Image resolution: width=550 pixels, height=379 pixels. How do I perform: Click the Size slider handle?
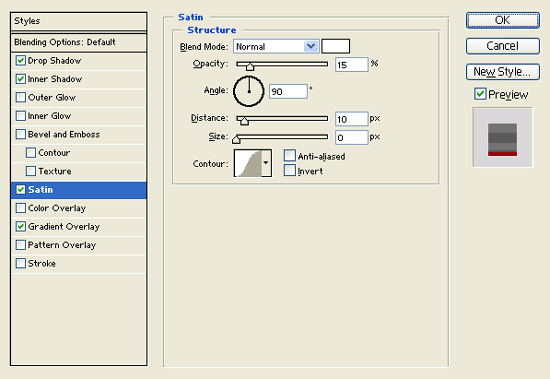tap(236, 140)
